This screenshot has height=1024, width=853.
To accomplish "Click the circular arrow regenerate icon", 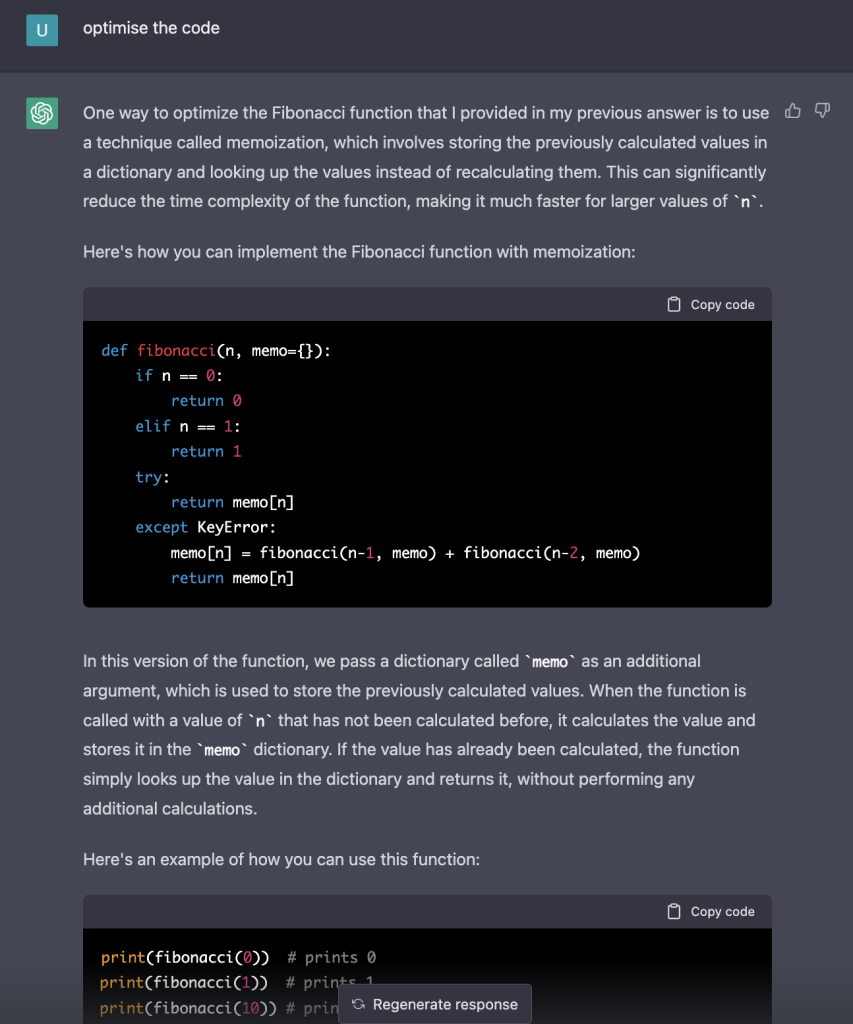I will [x=359, y=1004].
